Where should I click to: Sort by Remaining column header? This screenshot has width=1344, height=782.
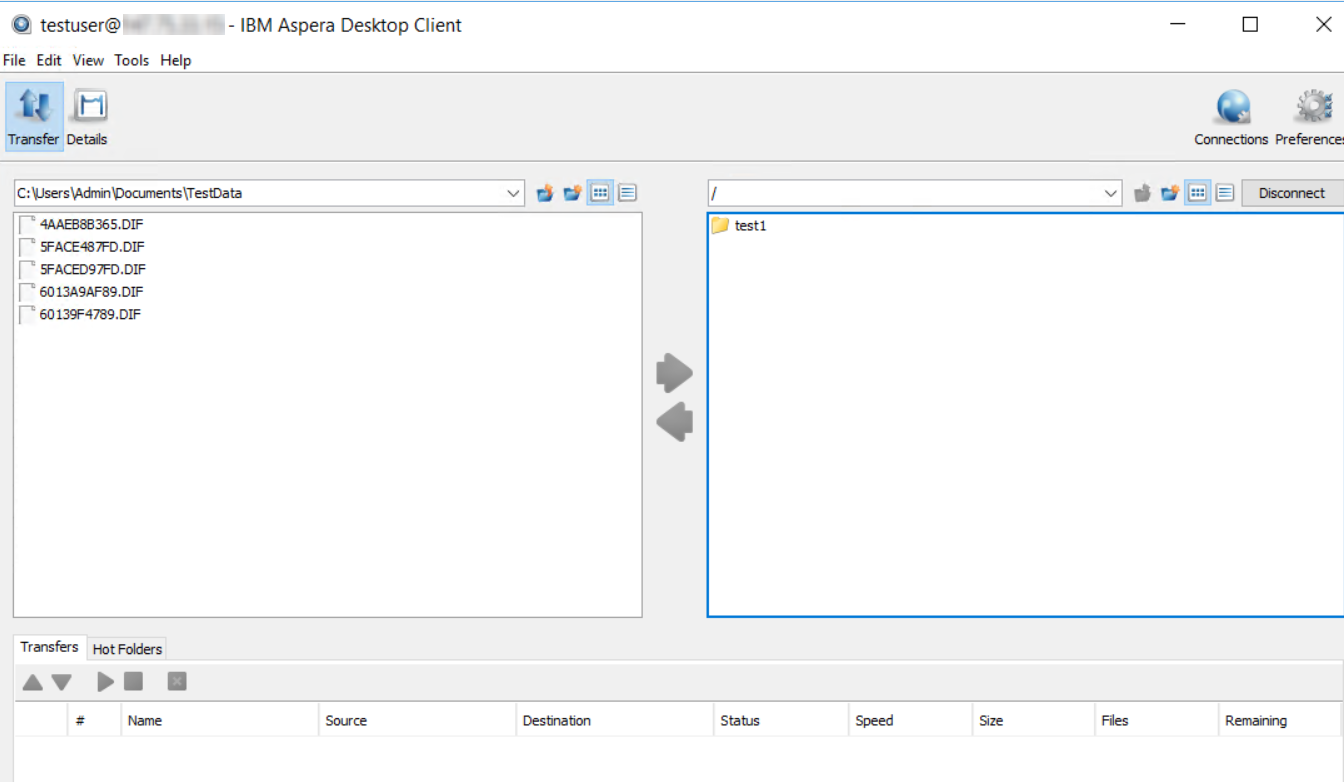1280,720
